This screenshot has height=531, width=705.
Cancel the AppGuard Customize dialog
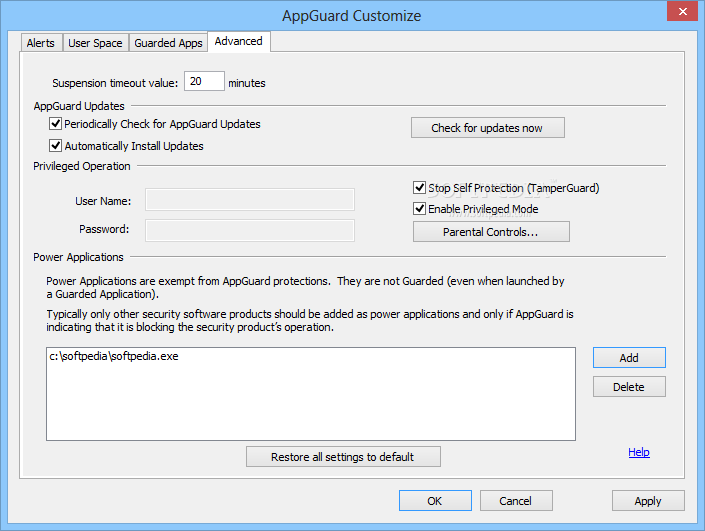point(516,501)
